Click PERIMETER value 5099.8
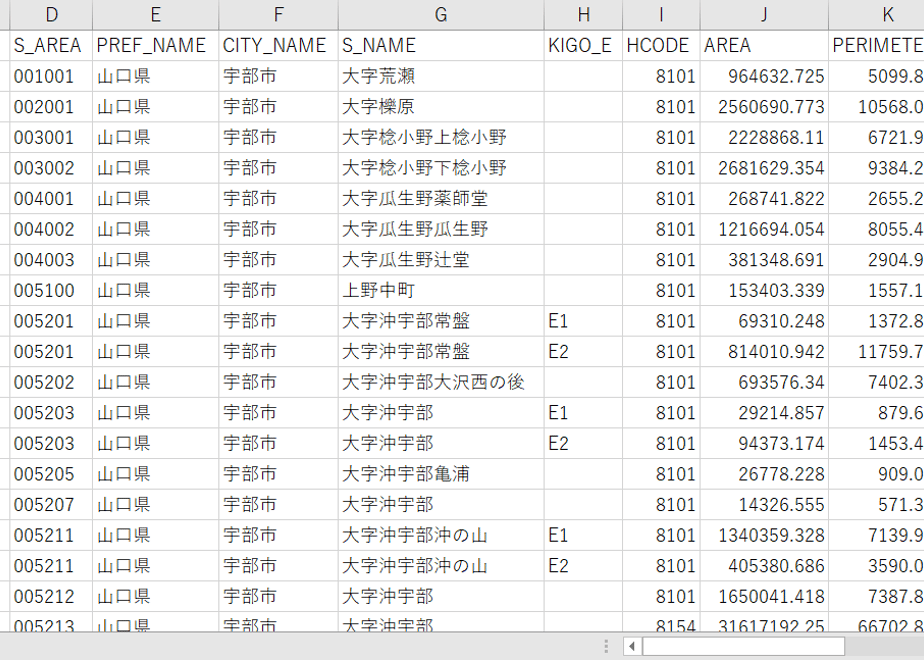This screenshot has width=924, height=660. point(877,76)
